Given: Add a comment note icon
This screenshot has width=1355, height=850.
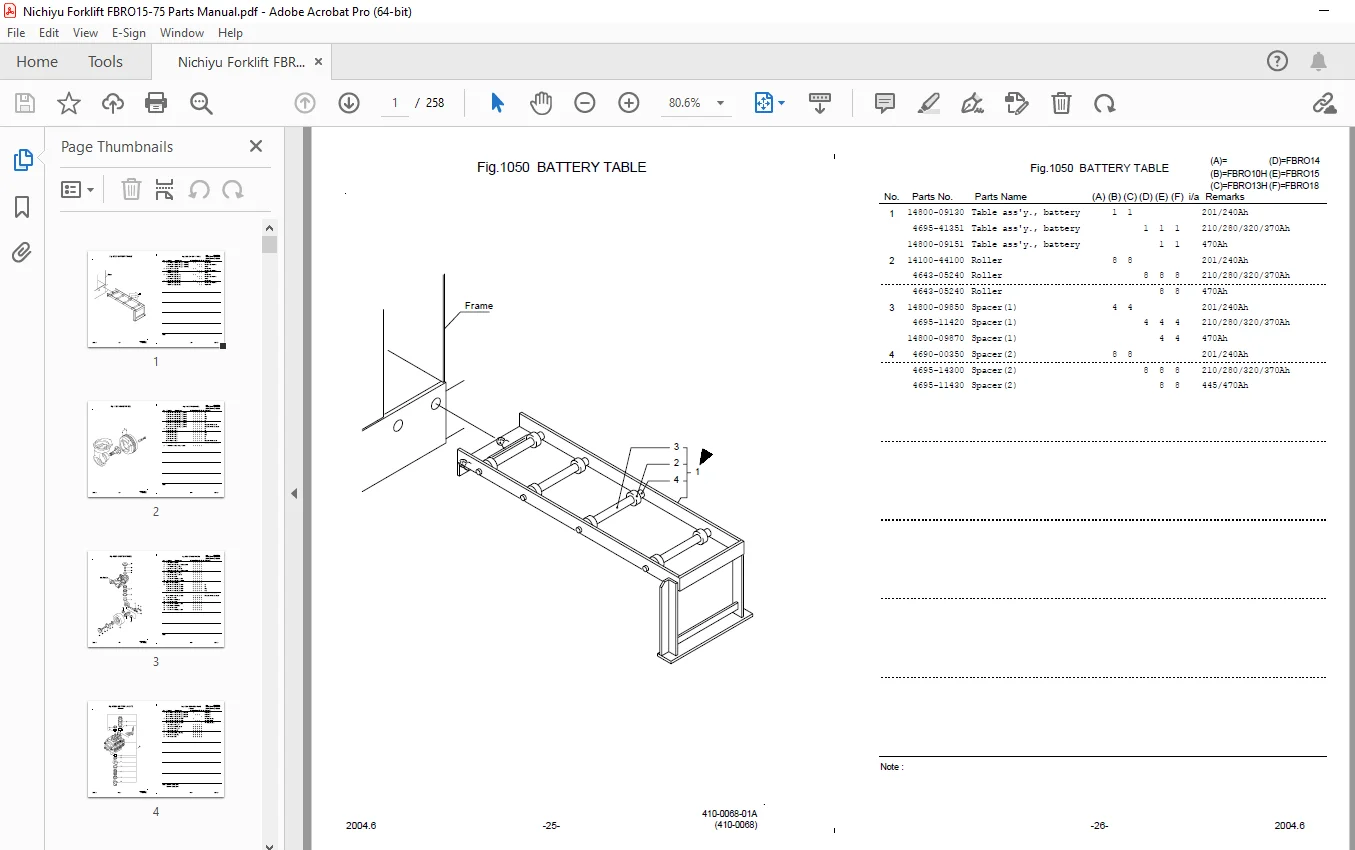Looking at the screenshot, I should [x=885, y=103].
